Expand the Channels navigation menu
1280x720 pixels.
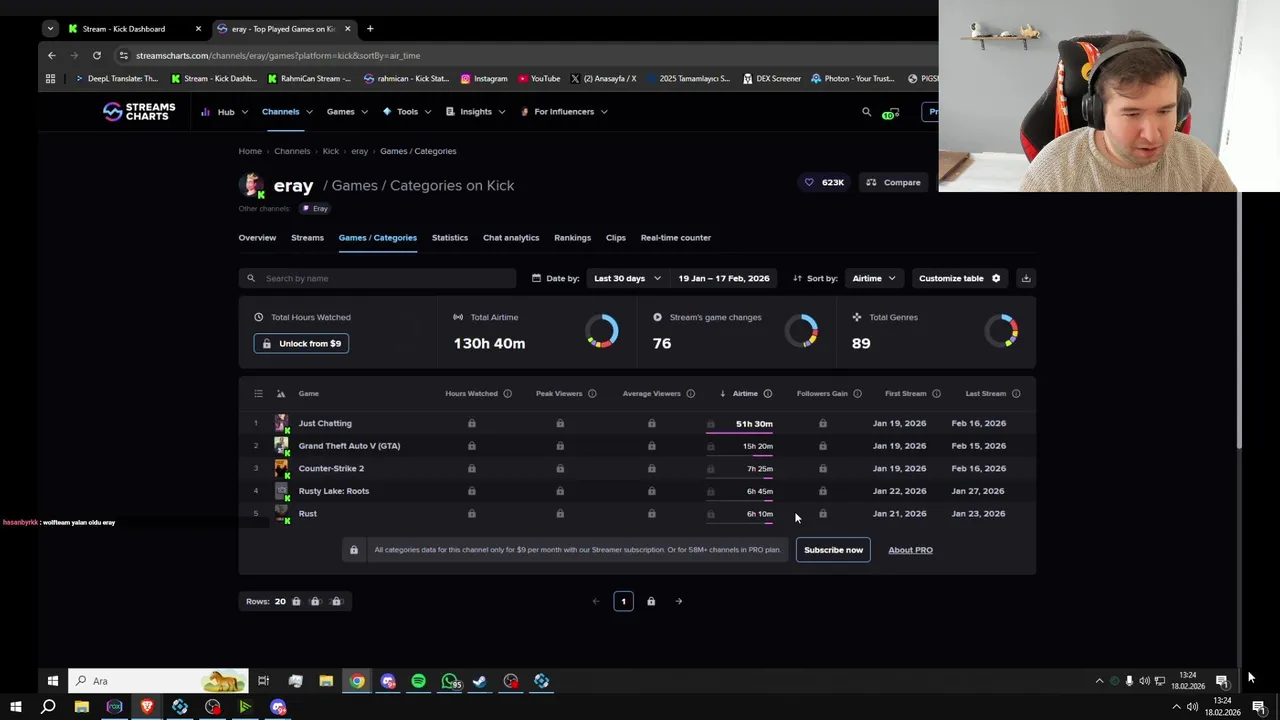[286, 111]
